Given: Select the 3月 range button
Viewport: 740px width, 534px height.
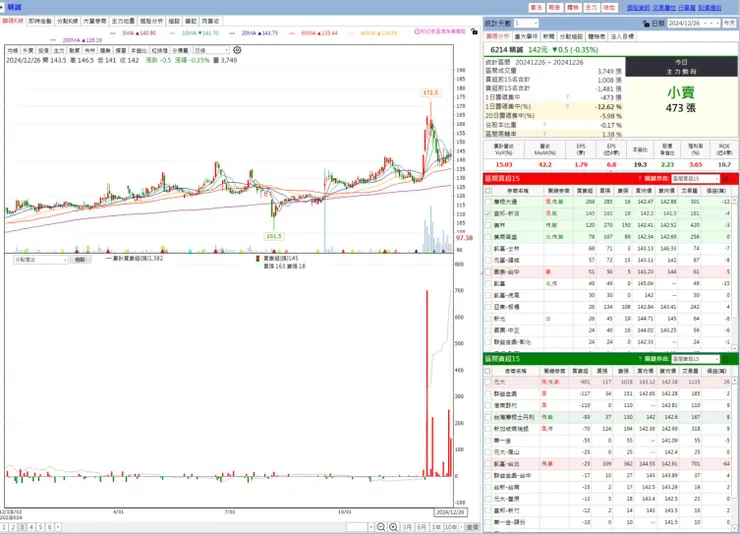Looking at the screenshot, I should pos(407,527).
